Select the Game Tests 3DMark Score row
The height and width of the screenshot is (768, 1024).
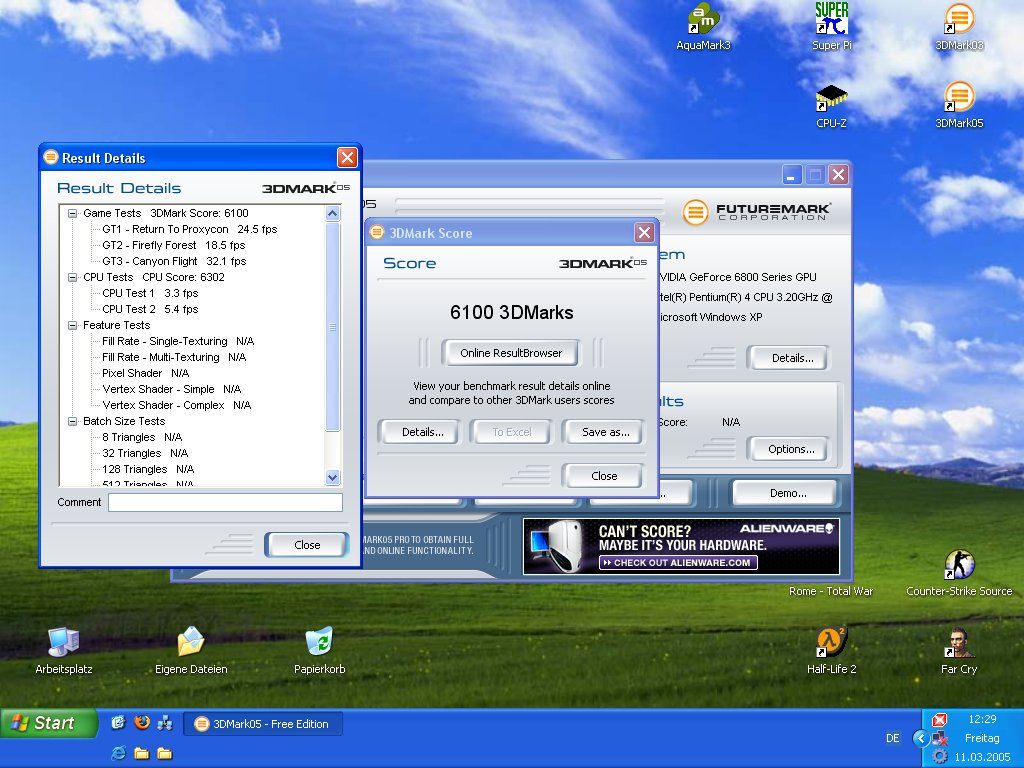tap(165, 214)
